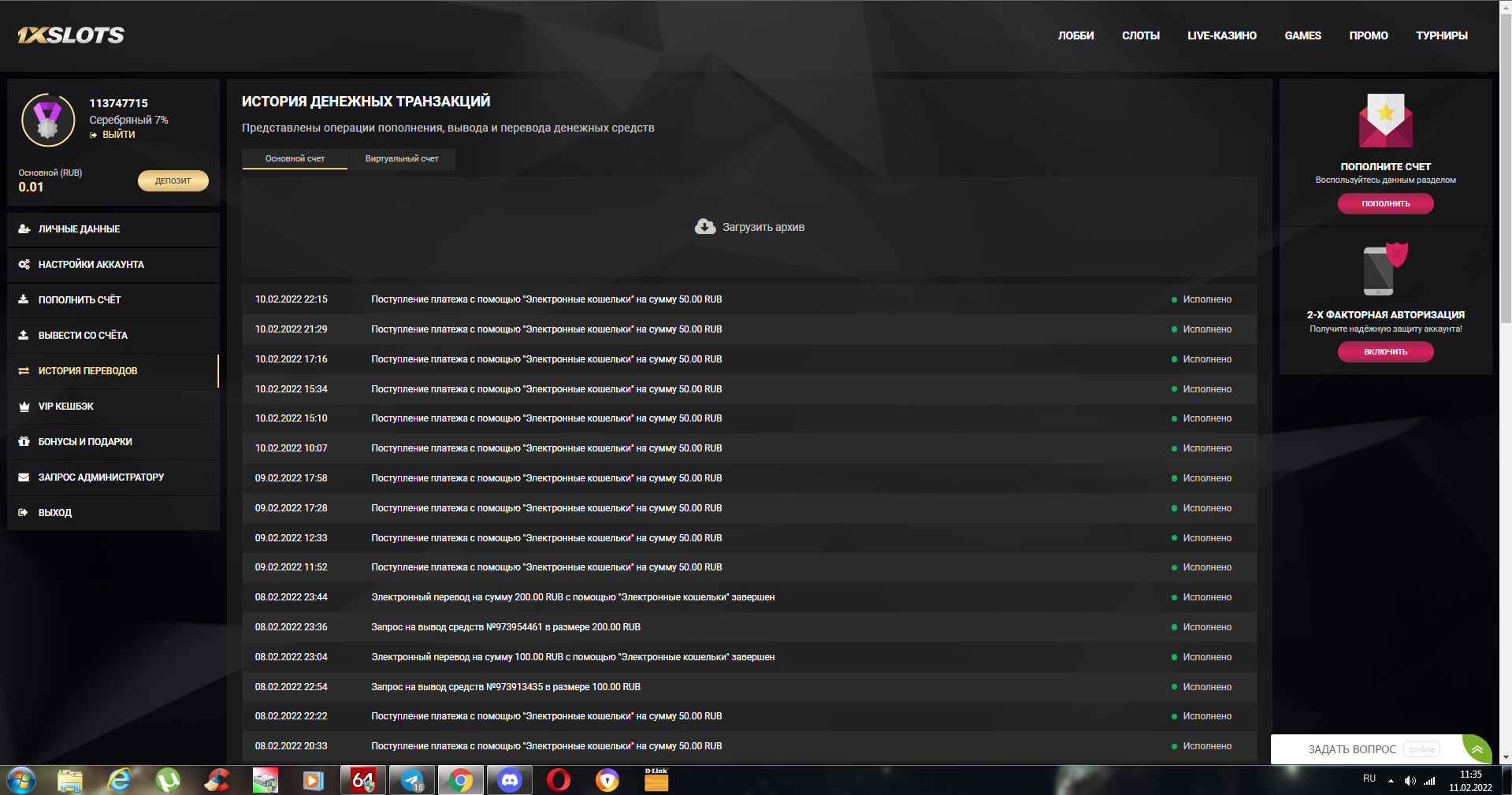This screenshot has height=795, width=1512.
Task: Click the silver medal avatar icon
Action: [48, 120]
